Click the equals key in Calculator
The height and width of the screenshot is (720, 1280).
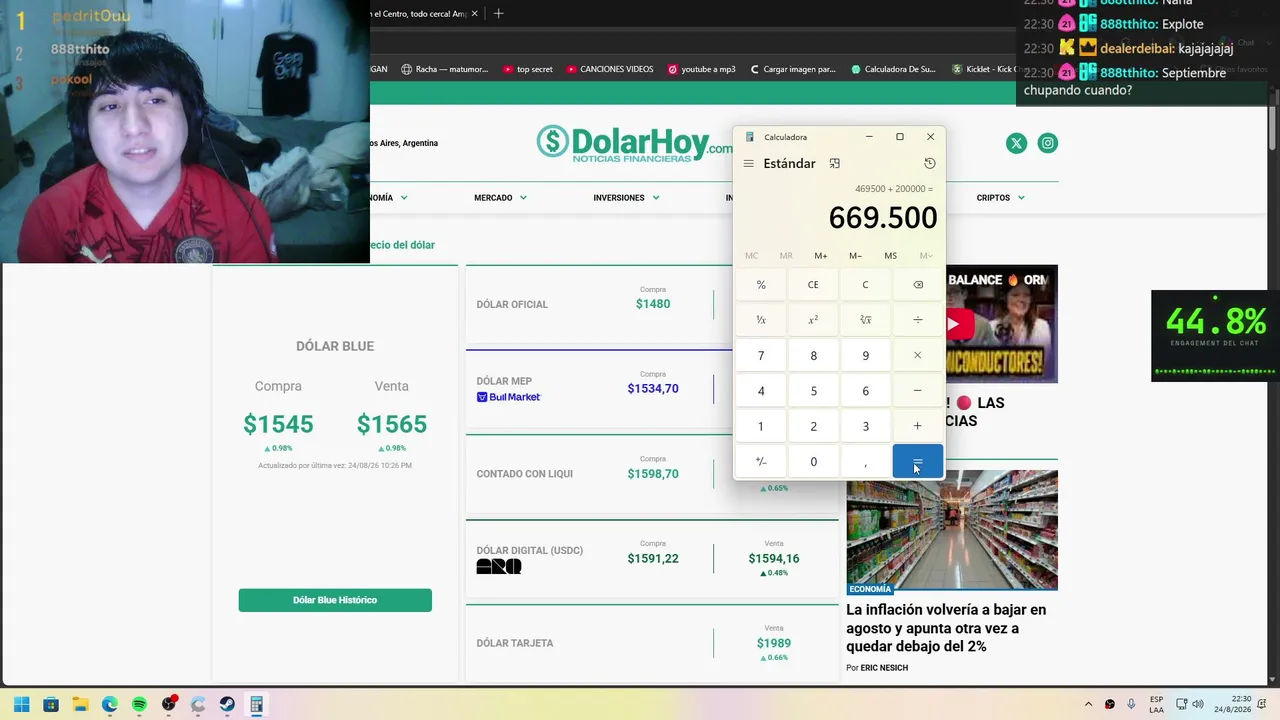click(x=918, y=461)
